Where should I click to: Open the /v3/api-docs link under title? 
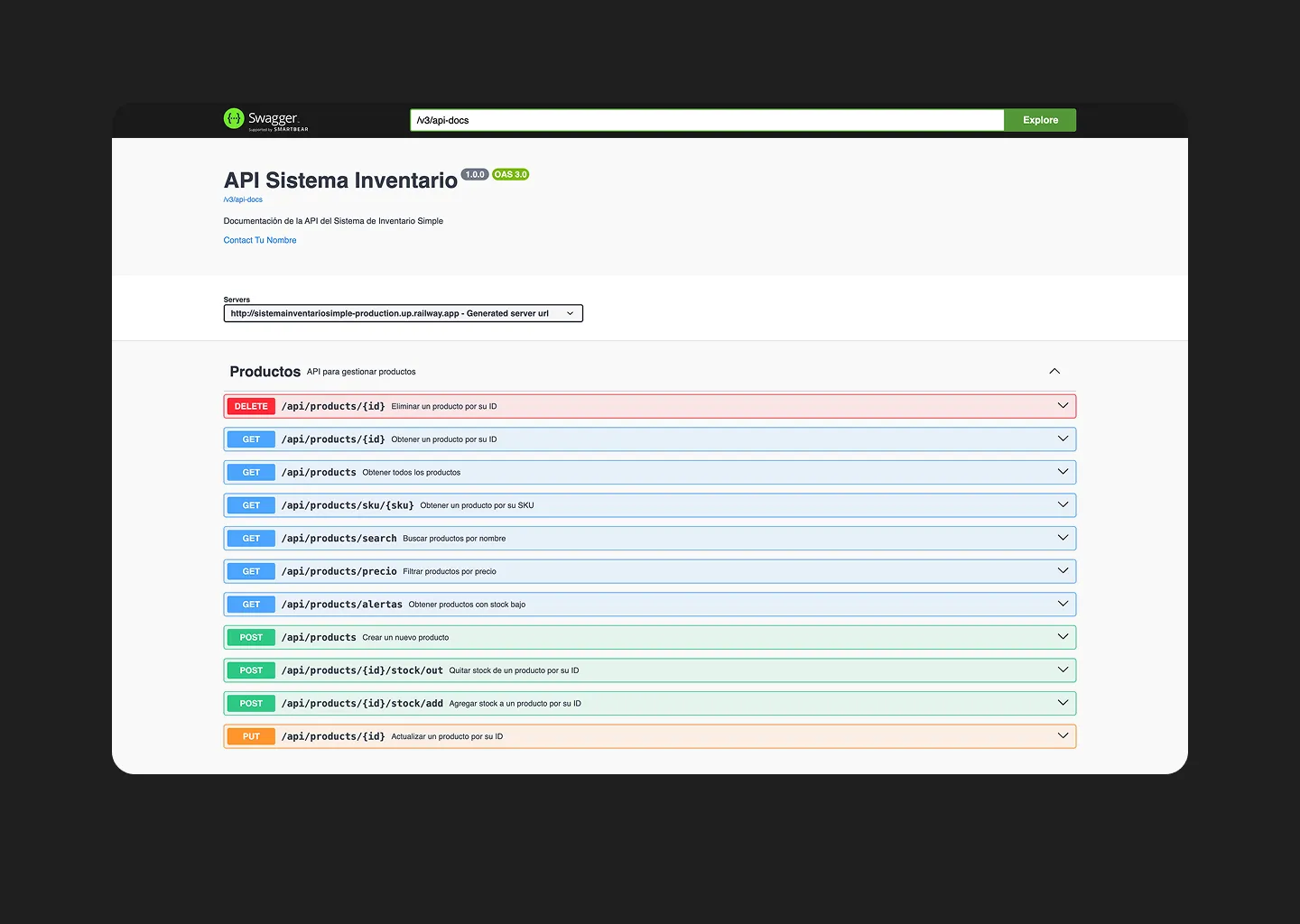243,199
